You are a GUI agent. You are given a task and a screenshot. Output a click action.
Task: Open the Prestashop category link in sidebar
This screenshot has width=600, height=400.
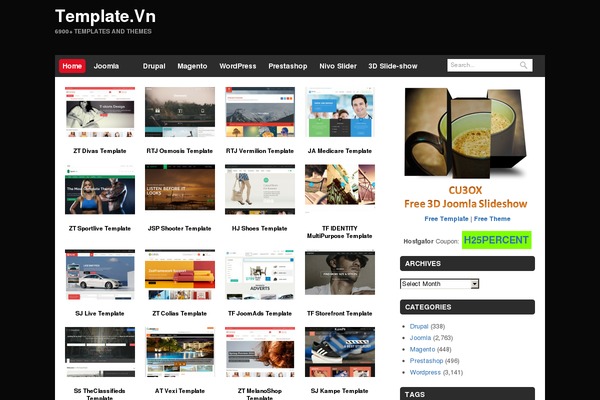pos(426,361)
